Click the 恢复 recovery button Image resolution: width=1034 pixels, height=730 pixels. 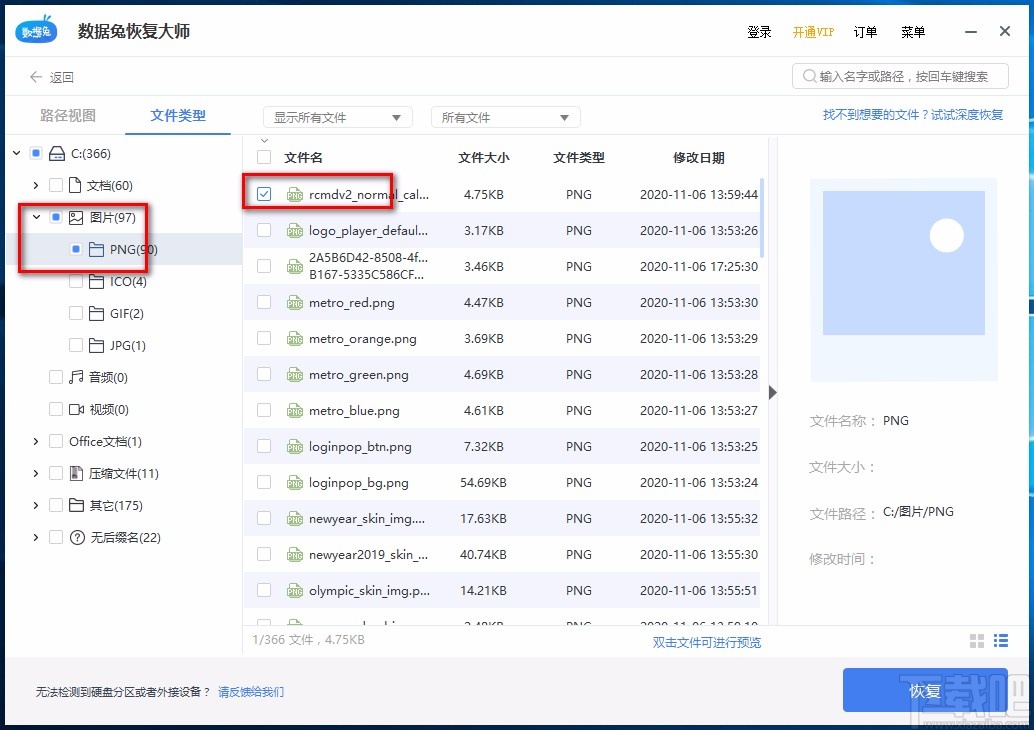pyautogui.click(x=925, y=690)
